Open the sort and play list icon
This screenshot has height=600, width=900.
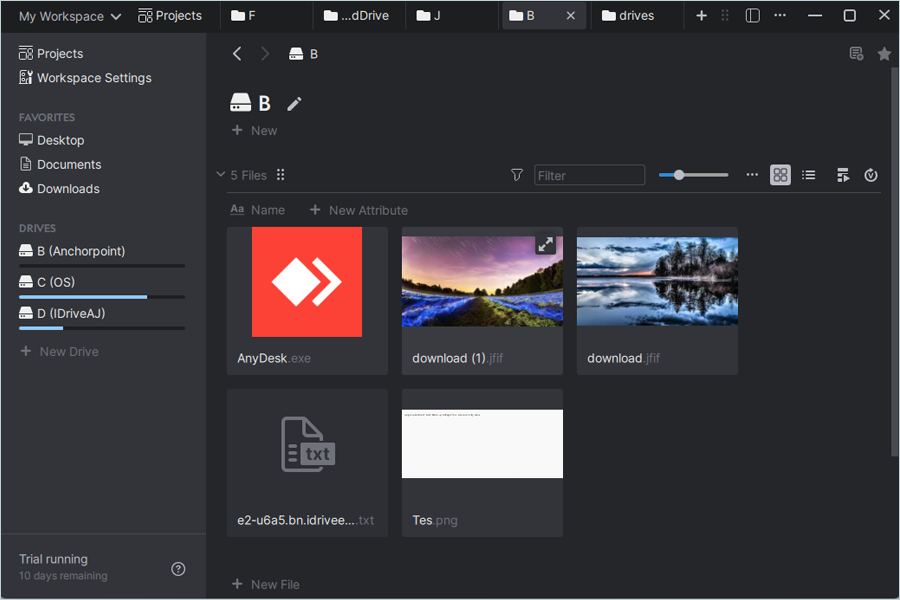(x=843, y=175)
